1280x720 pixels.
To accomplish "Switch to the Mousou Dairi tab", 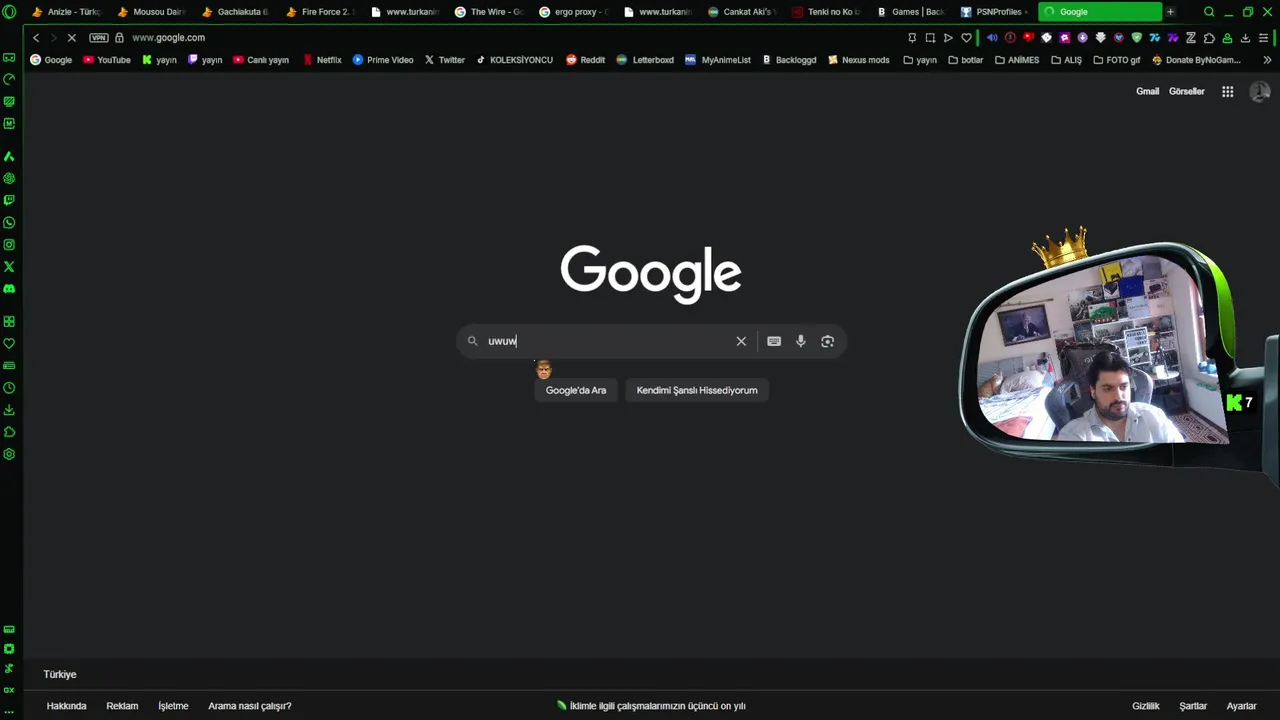I will pyautogui.click(x=151, y=12).
